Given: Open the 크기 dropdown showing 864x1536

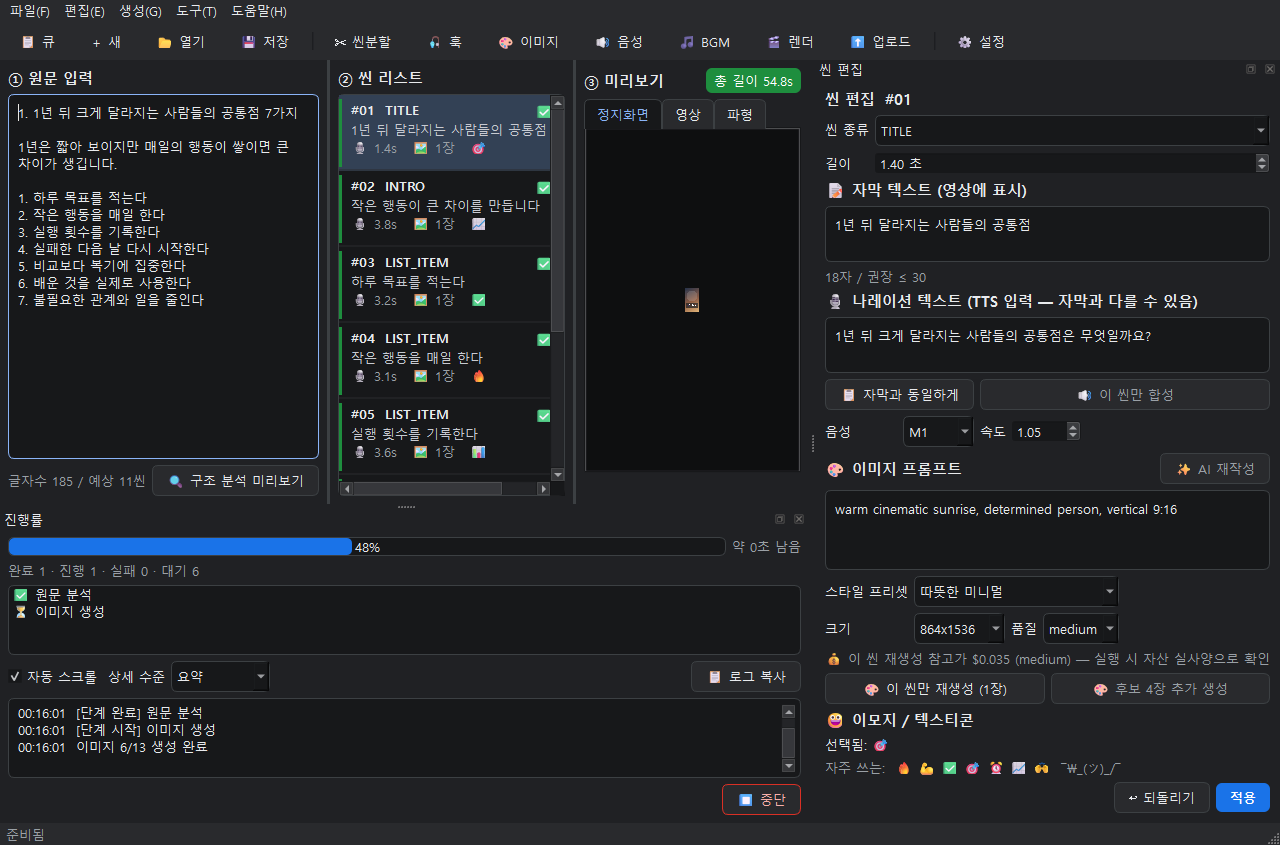Looking at the screenshot, I should coord(959,629).
